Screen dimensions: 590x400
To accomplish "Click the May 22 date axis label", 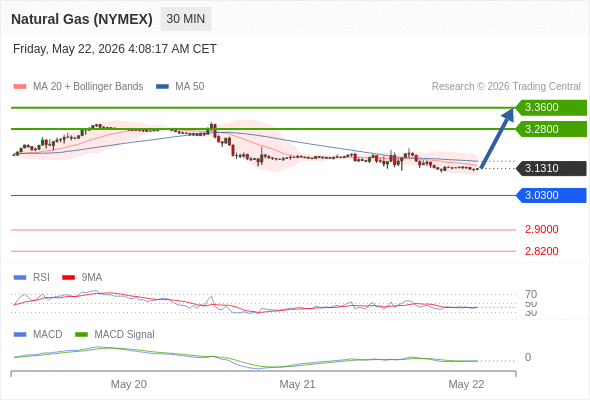I will 466,384.
